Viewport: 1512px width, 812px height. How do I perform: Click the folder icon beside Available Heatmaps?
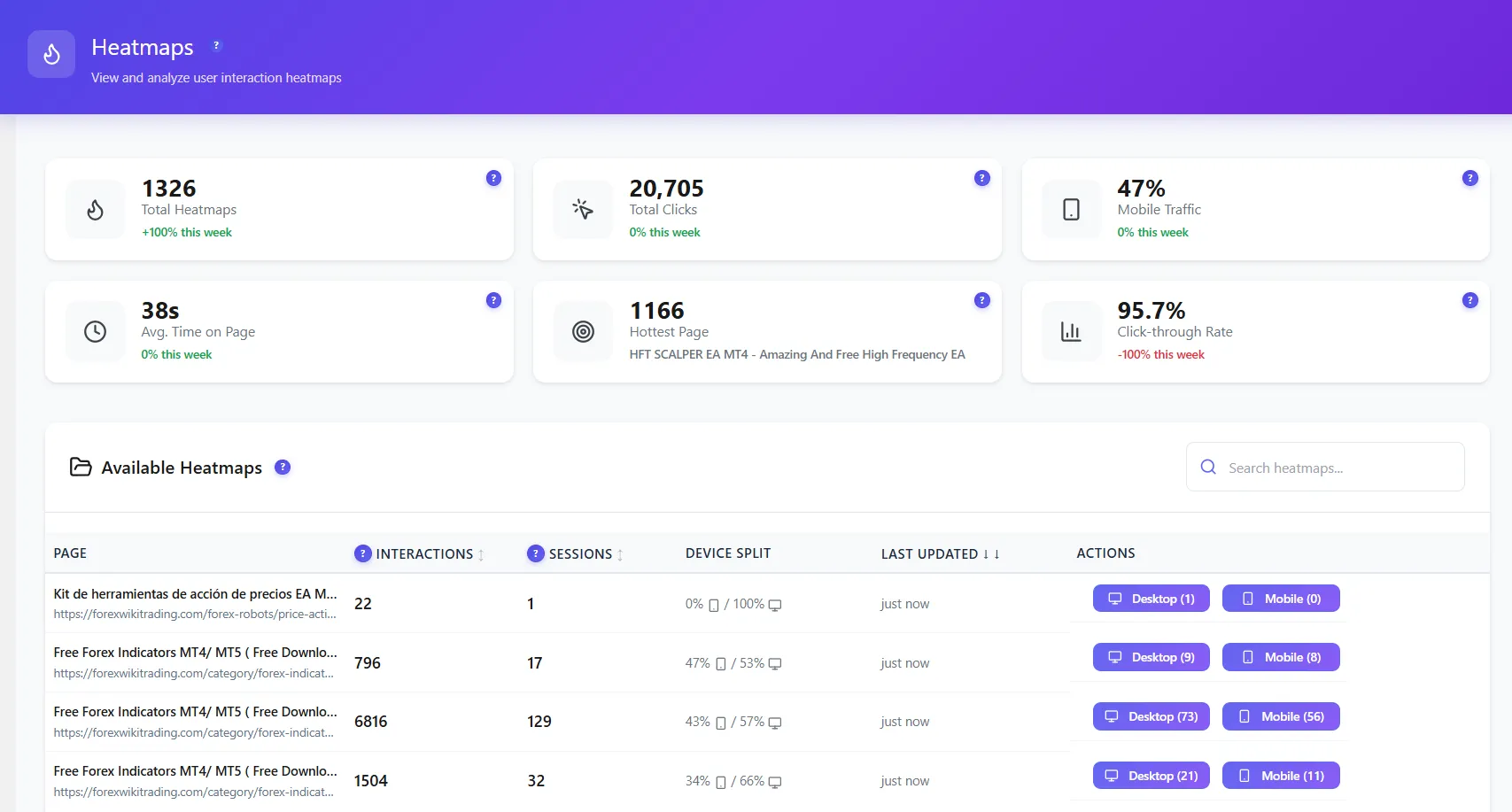pos(81,467)
